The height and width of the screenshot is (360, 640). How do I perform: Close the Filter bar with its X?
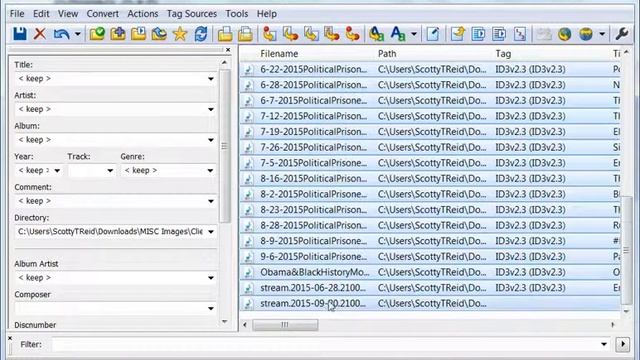click(x=10, y=338)
